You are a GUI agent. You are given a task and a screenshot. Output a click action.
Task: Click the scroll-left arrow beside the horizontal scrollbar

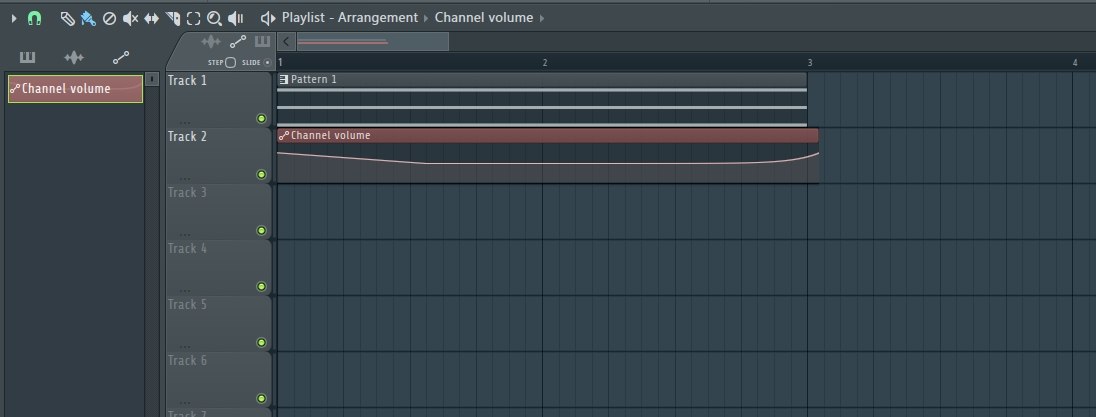[x=286, y=42]
